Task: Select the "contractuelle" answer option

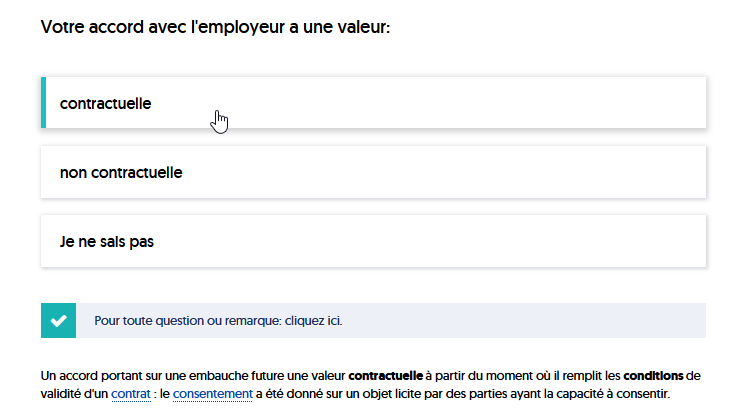Action: coord(374,103)
